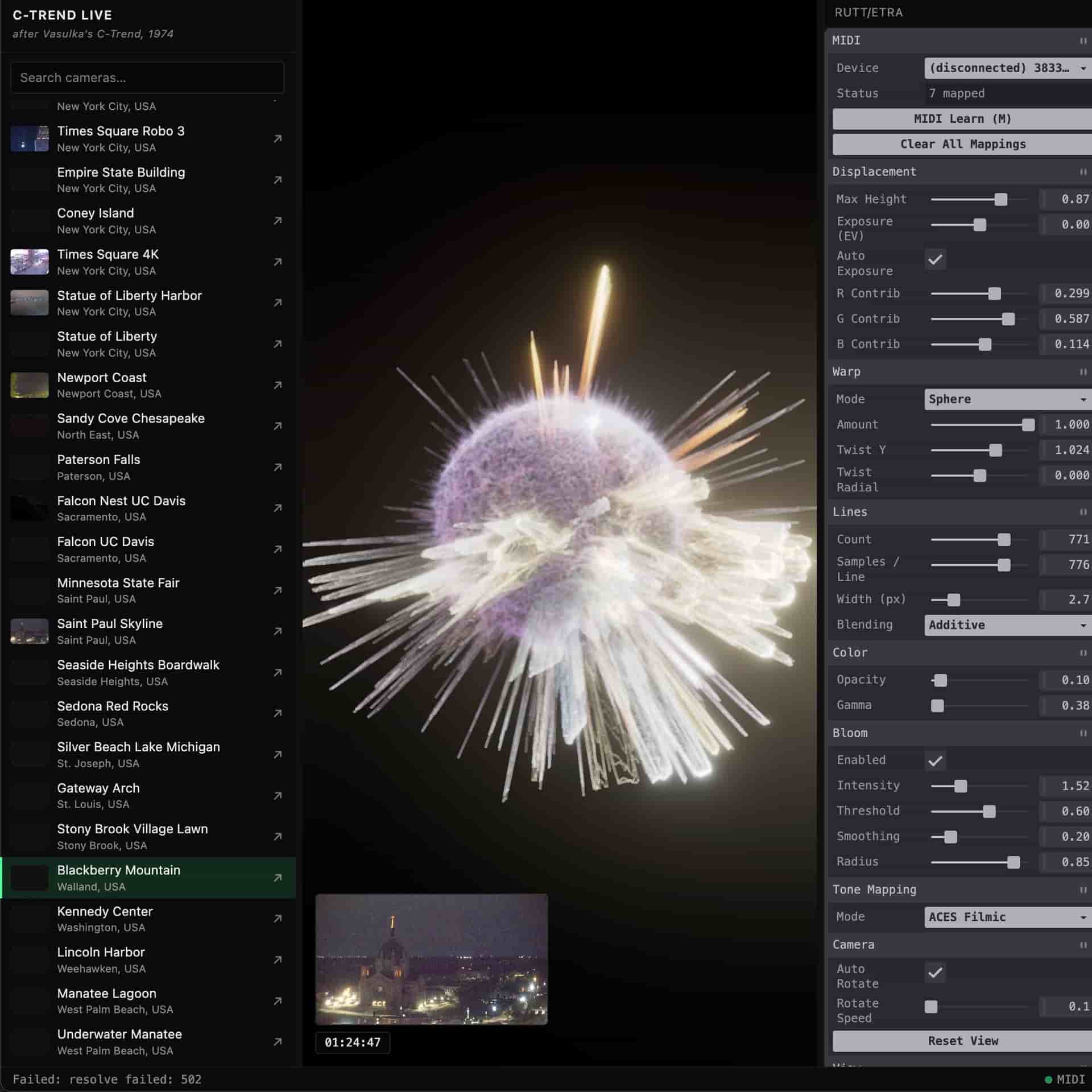Screen dimensions: 1092x1092
Task: Turn off Auto Rotate in Camera section
Action: tap(936, 974)
